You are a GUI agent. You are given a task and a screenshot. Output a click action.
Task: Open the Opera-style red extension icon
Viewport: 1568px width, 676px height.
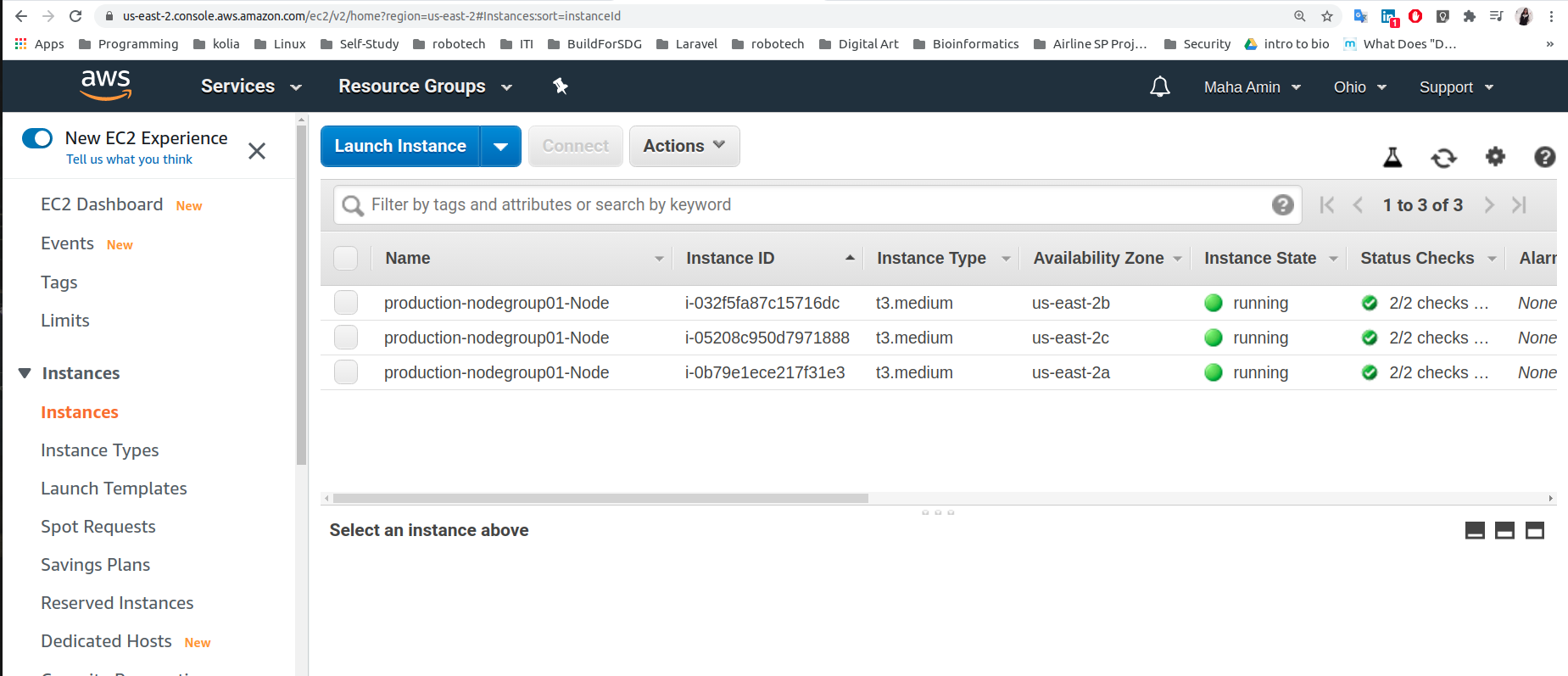tap(1415, 16)
